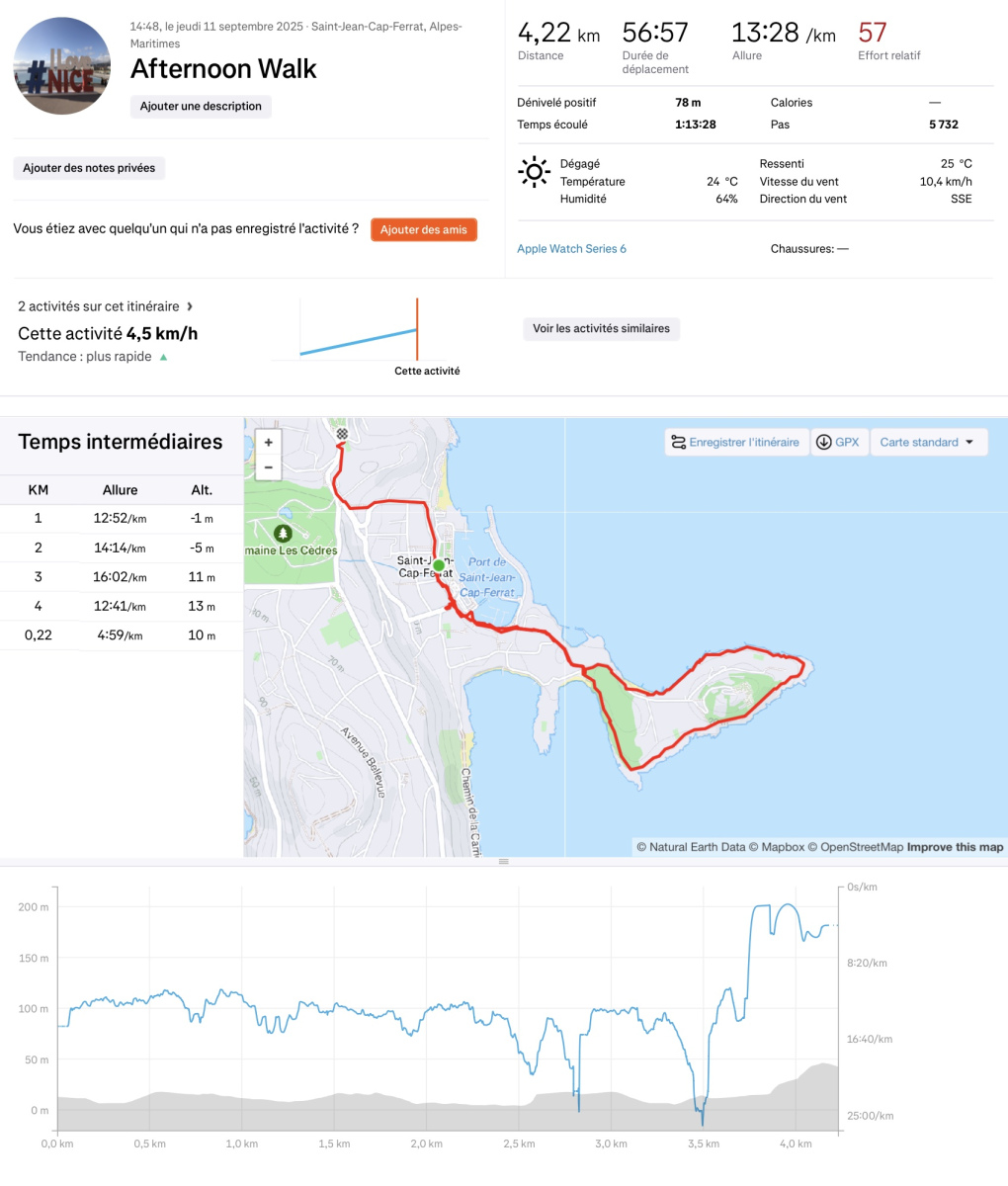Click the route icon beside Enregistrer l'itinéraire
Image resolution: width=1008 pixels, height=1186 pixels.
pyautogui.click(x=678, y=442)
